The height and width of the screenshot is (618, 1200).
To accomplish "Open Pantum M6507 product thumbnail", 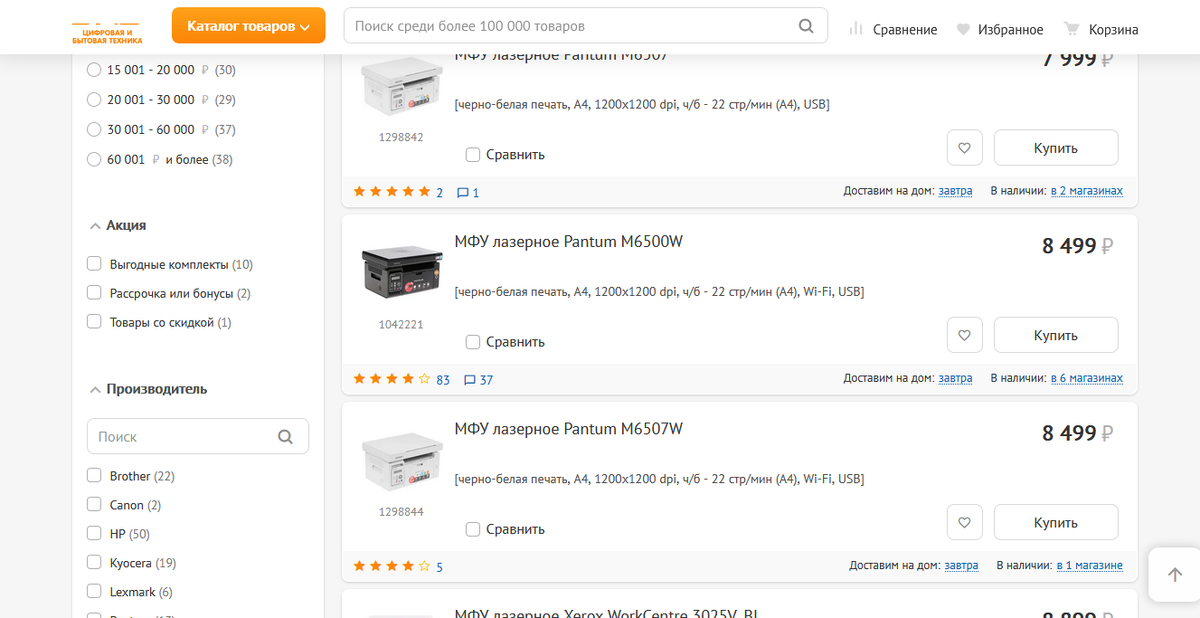I will 401,86.
